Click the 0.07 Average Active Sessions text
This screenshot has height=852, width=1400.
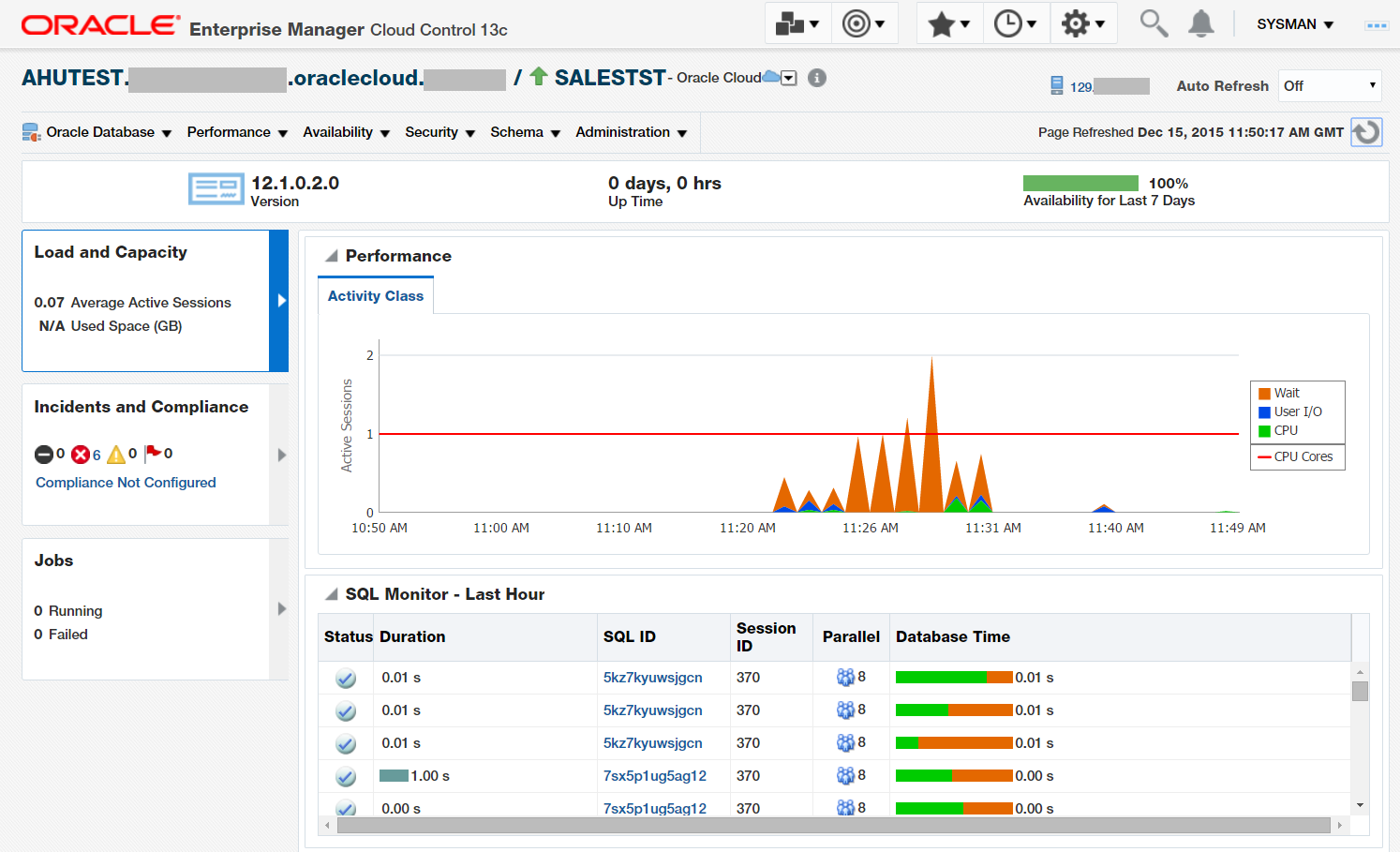click(x=132, y=303)
